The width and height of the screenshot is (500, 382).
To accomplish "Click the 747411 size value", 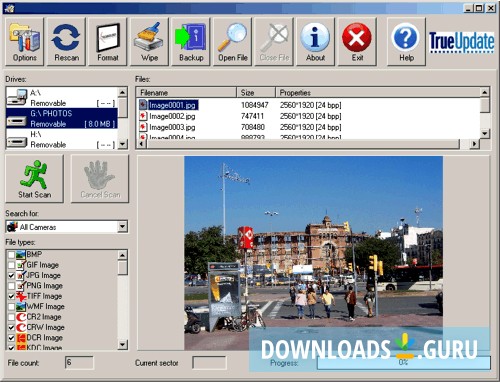I will click(x=252, y=116).
